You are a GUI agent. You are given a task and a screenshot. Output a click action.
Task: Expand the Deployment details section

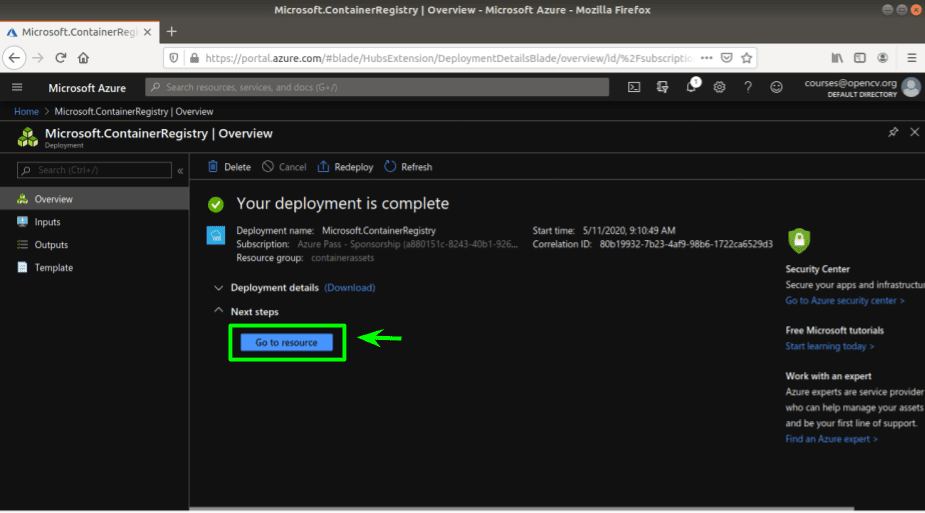click(x=218, y=288)
